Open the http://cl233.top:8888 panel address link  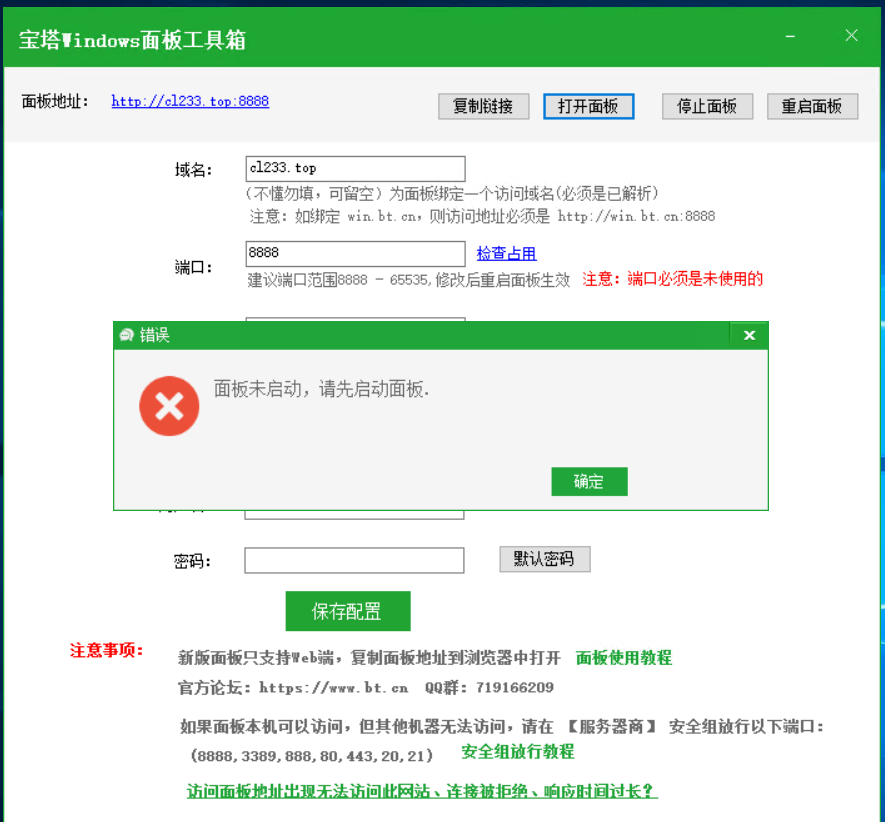[190, 101]
